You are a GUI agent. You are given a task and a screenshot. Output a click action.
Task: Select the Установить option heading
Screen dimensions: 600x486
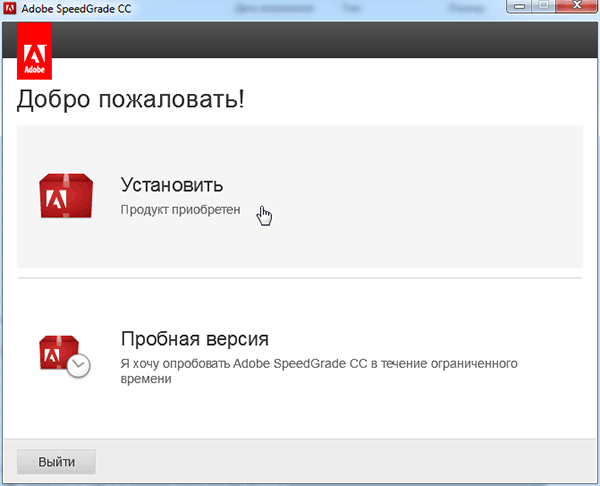tap(172, 185)
